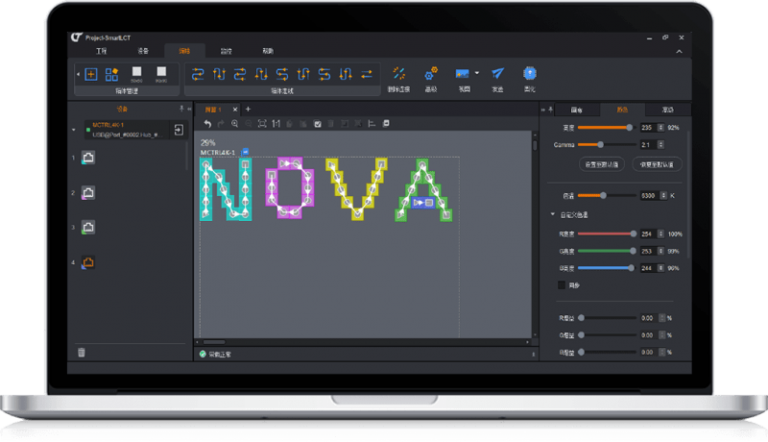The width and height of the screenshot is (768, 442).
Task: Click the paper plane Send icon
Action: pos(497,73)
